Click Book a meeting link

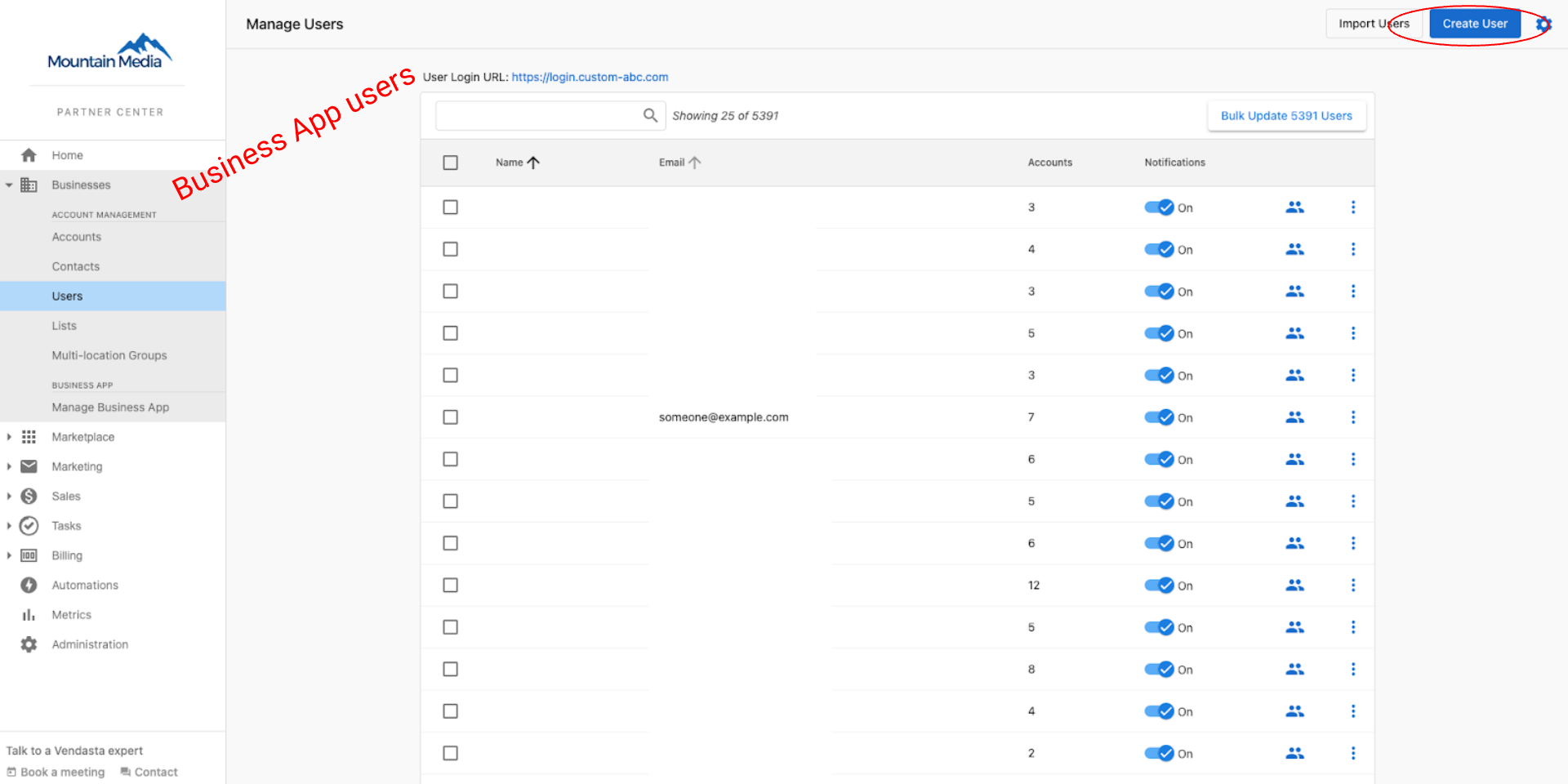[56, 772]
